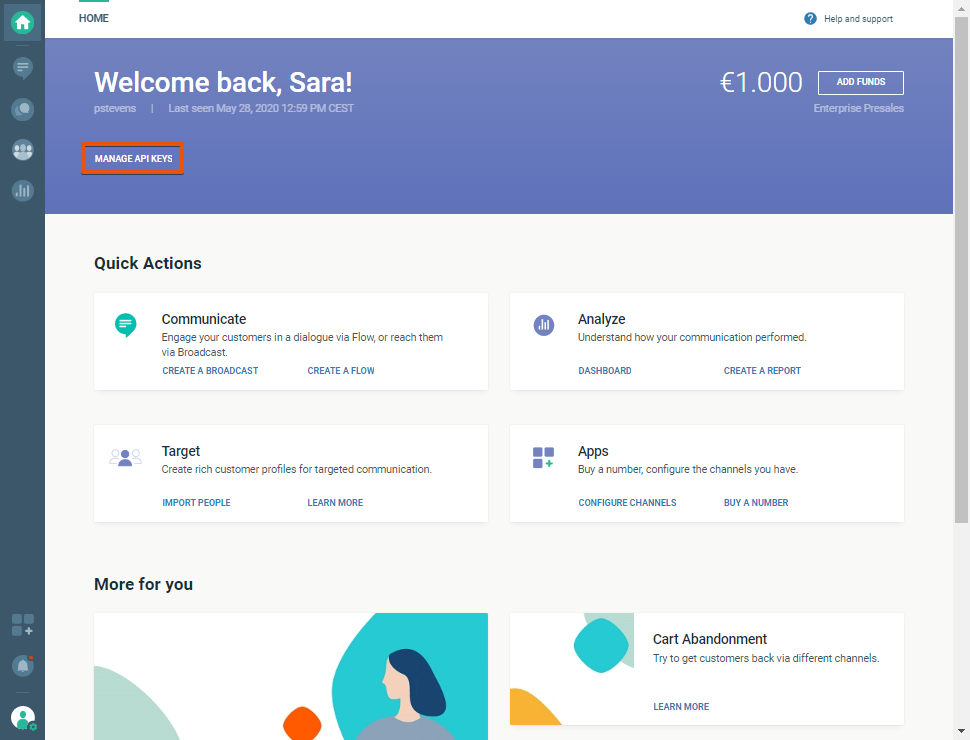Viewport: 970px width, 740px height.
Task: Open the Apps grid-plus sidebar icon
Action: (x=22, y=625)
